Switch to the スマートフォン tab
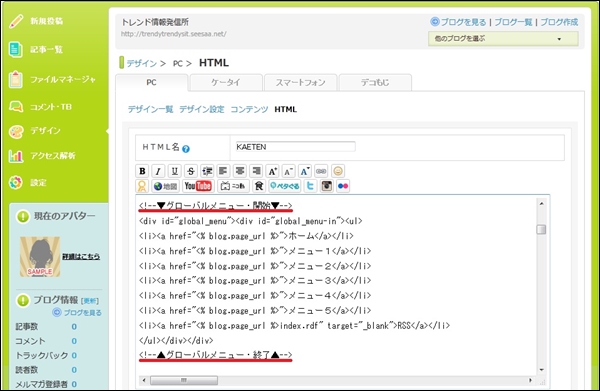600x391 pixels. 300,83
